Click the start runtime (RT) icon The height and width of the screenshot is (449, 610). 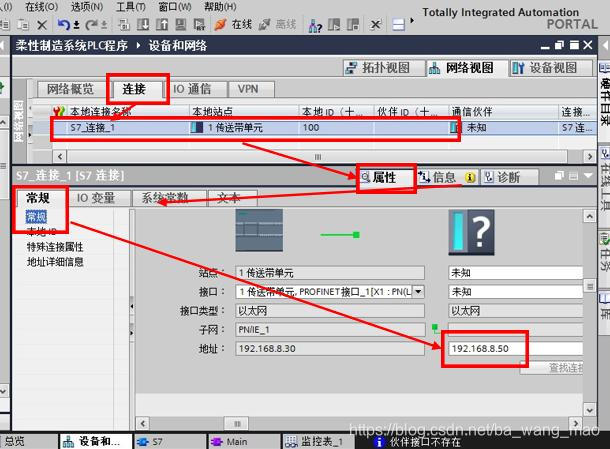pos(199,25)
